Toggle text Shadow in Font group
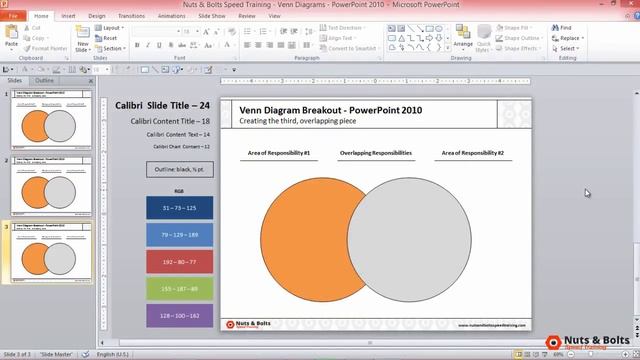Viewport: 640px width, 360px height. coord(171,45)
